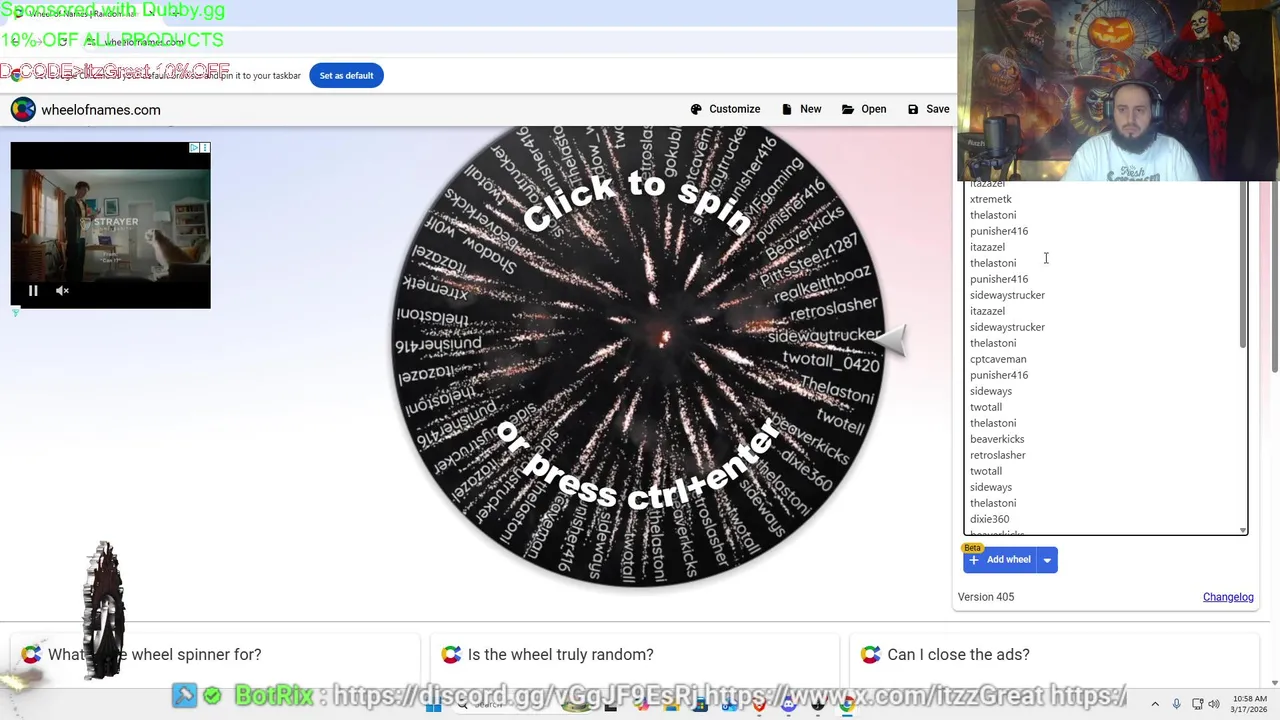Viewport: 1280px width, 720px height.
Task: Open the Windows Start menu
Action: tap(433, 706)
